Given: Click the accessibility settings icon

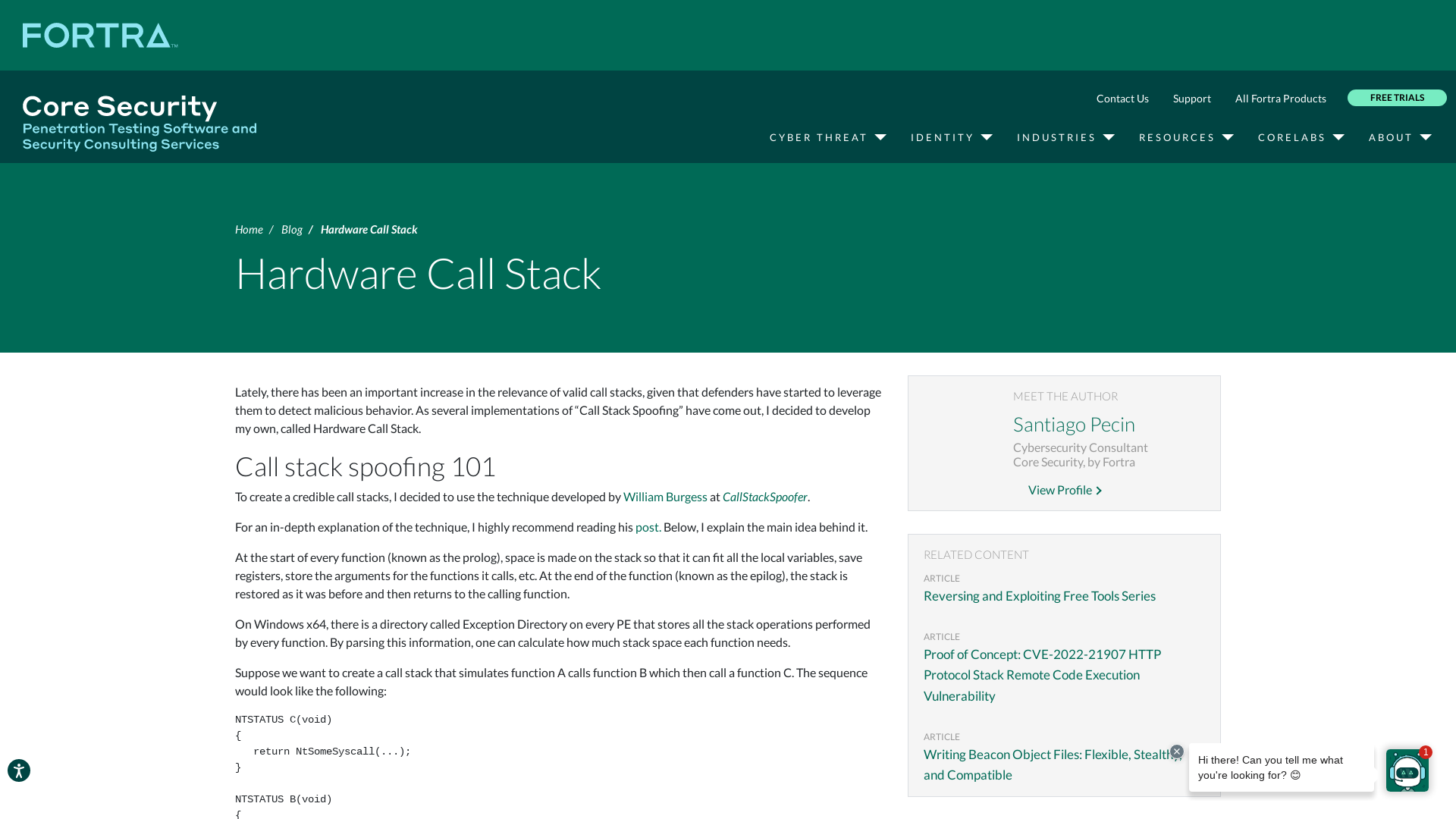Looking at the screenshot, I should point(18,770).
